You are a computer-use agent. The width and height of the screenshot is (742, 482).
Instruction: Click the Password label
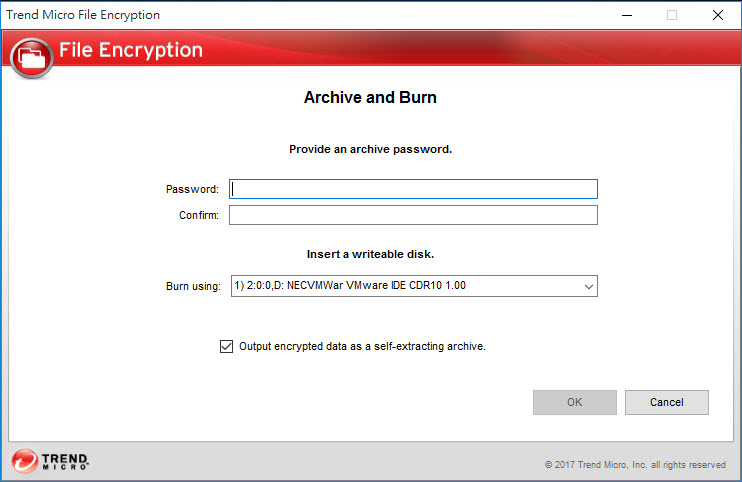[x=192, y=189]
